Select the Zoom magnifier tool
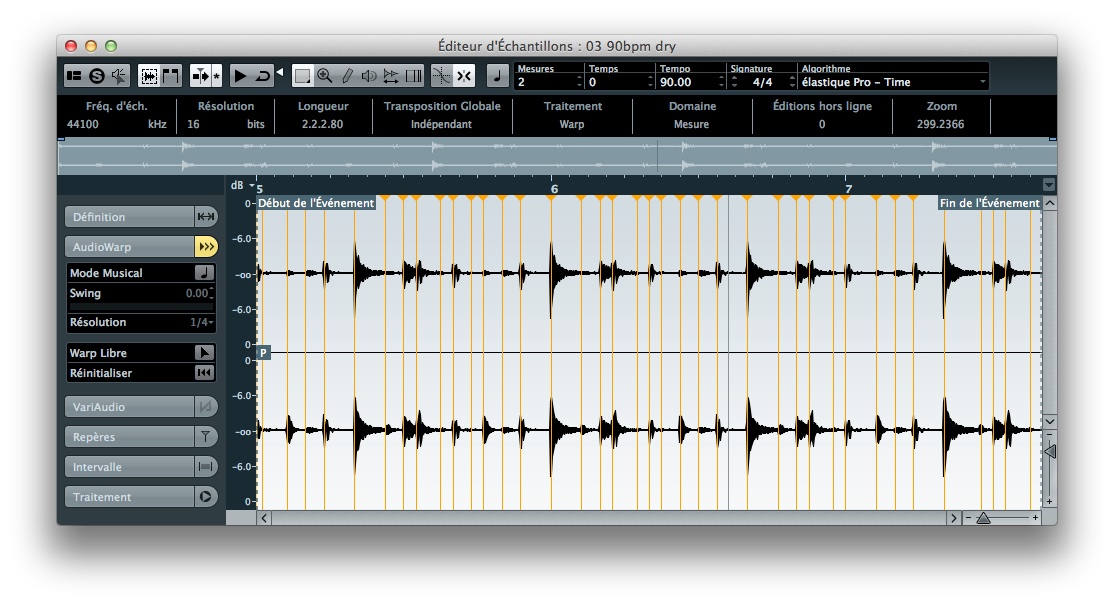Image resolution: width=1114 pixels, height=604 pixels. (324, 75)
